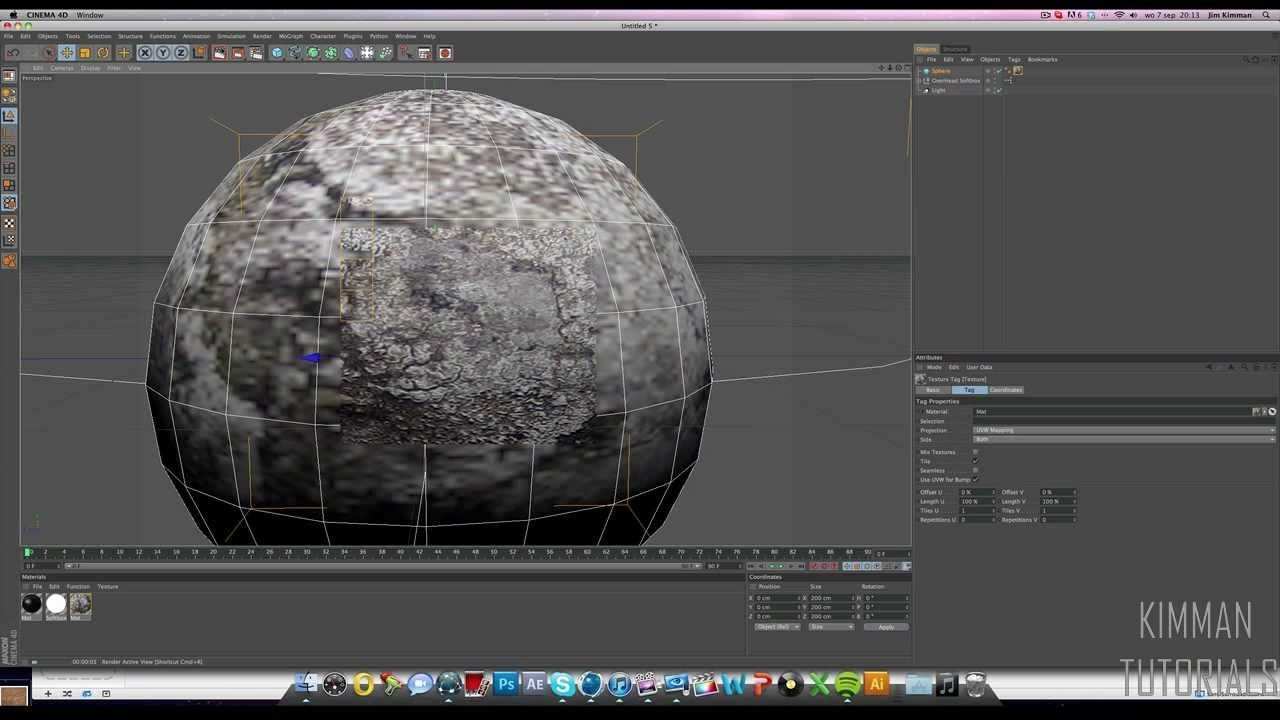This screenshot has width=1280, height=720.
Task: Enable the Mix Textures checkbox
Action: (975, 452)
